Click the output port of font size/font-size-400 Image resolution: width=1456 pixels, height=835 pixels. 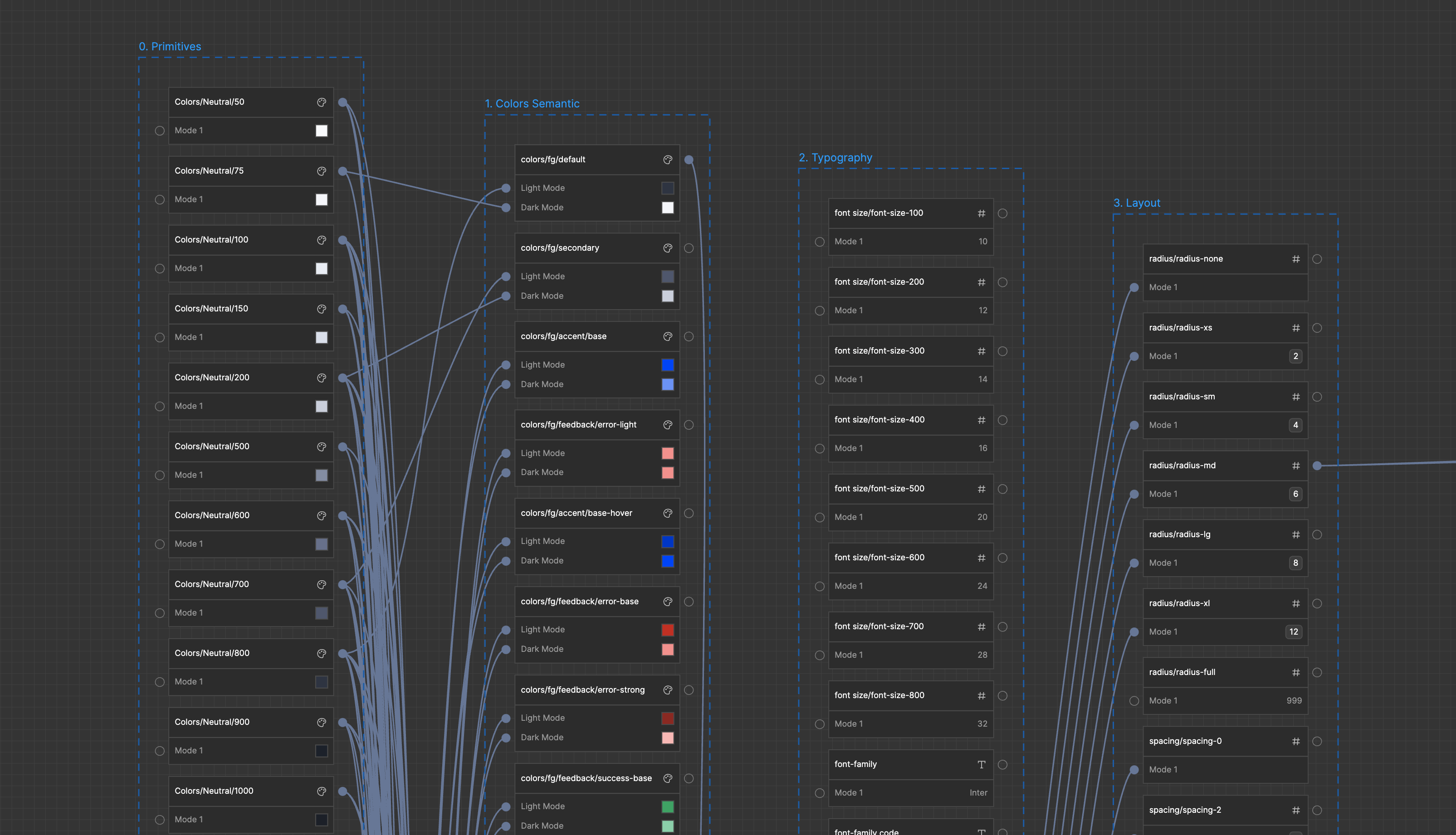click(x=1002, y=420)
